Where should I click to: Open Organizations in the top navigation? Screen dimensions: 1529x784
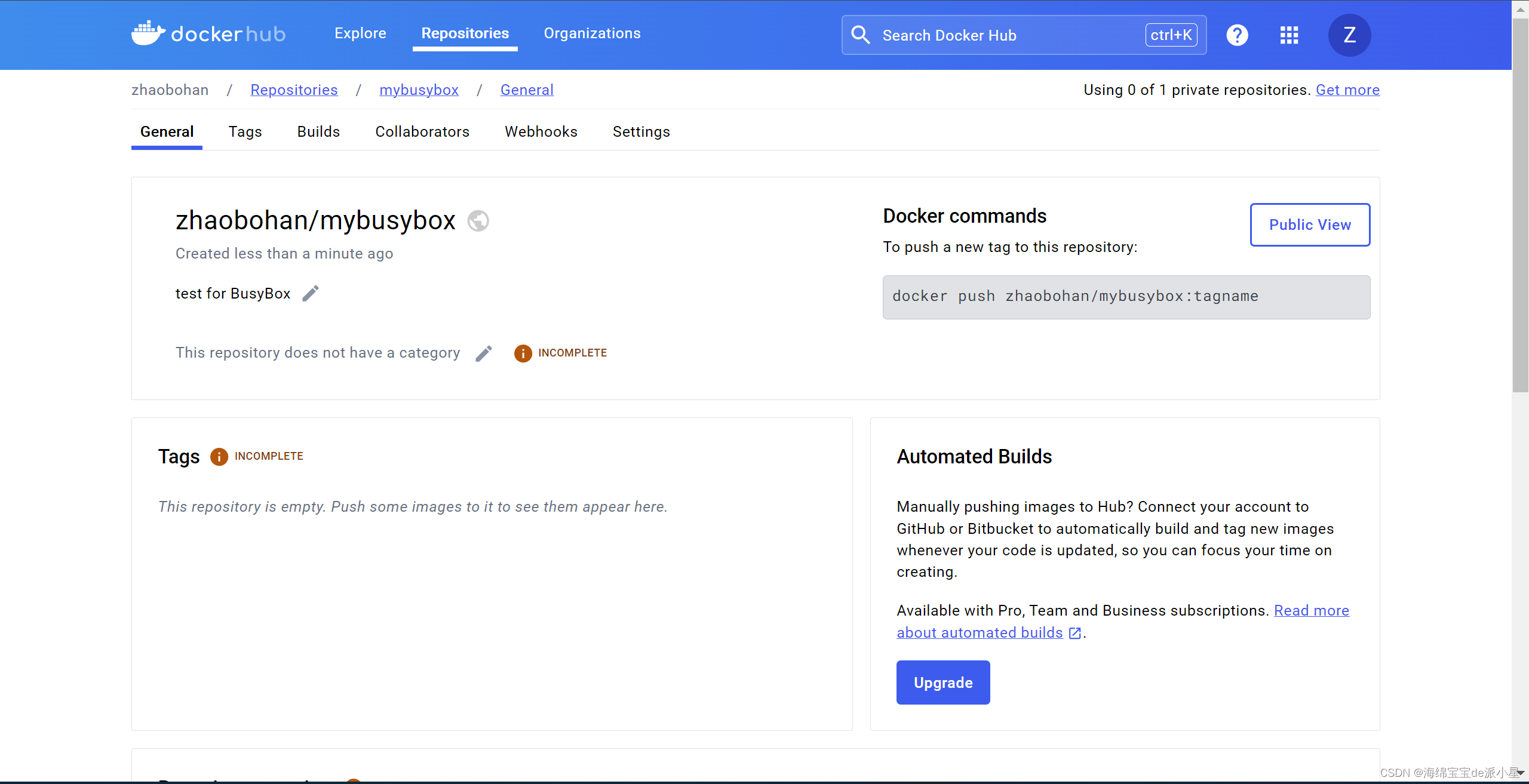click(592, 33)
